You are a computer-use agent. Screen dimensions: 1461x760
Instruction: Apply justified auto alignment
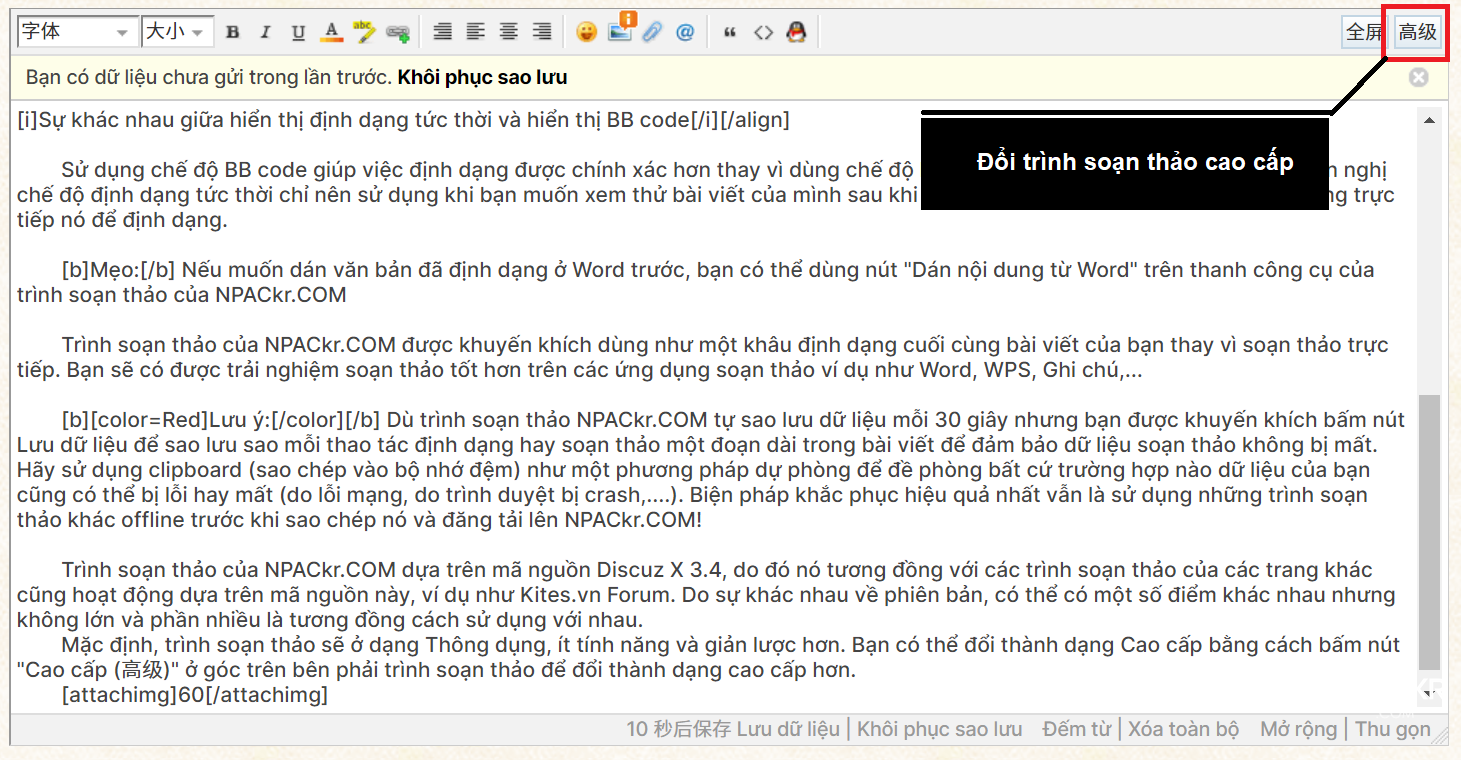click(442, 32)
